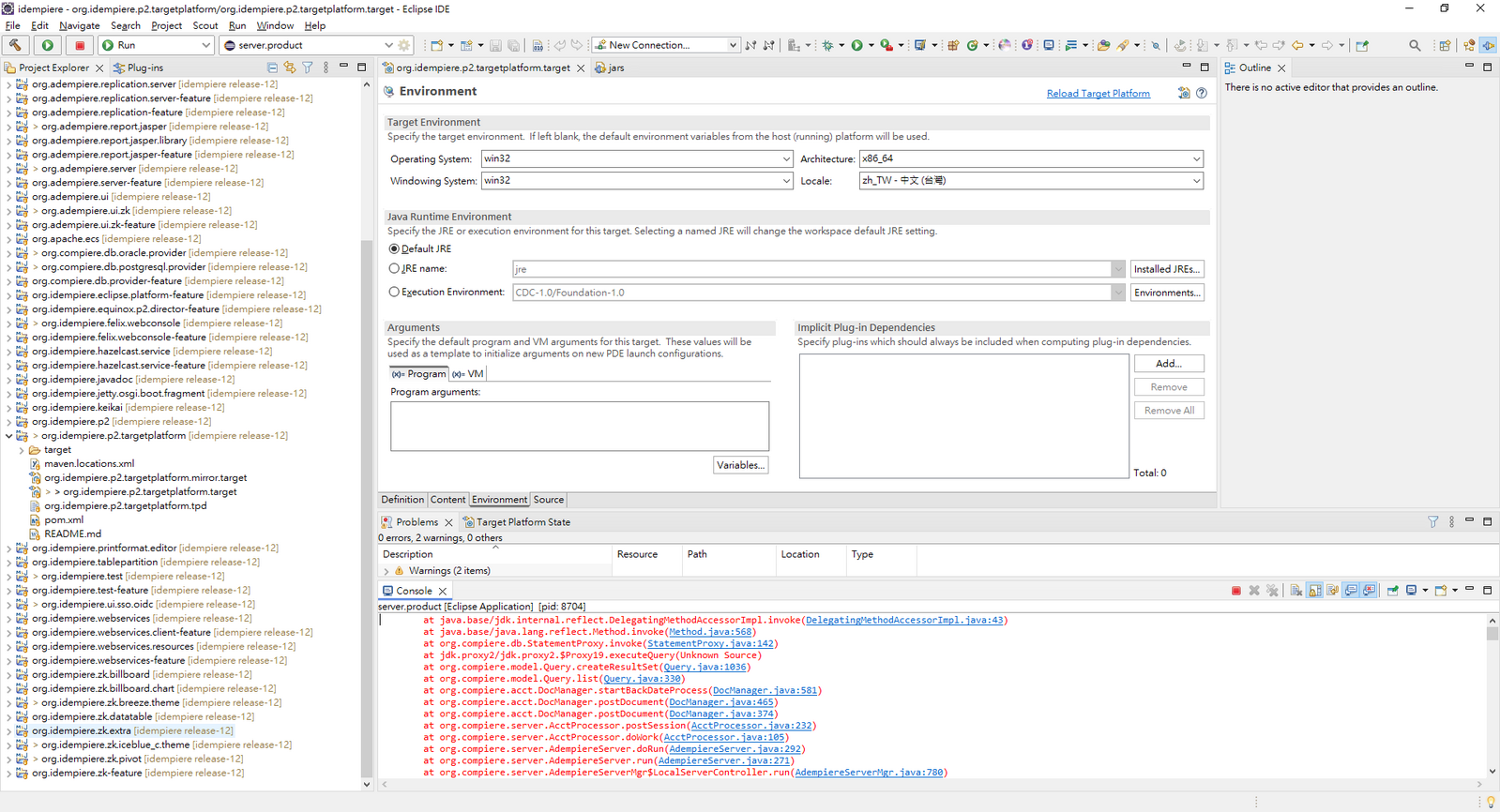Choose the Execution Environment radio option

(x=394, y=293)
